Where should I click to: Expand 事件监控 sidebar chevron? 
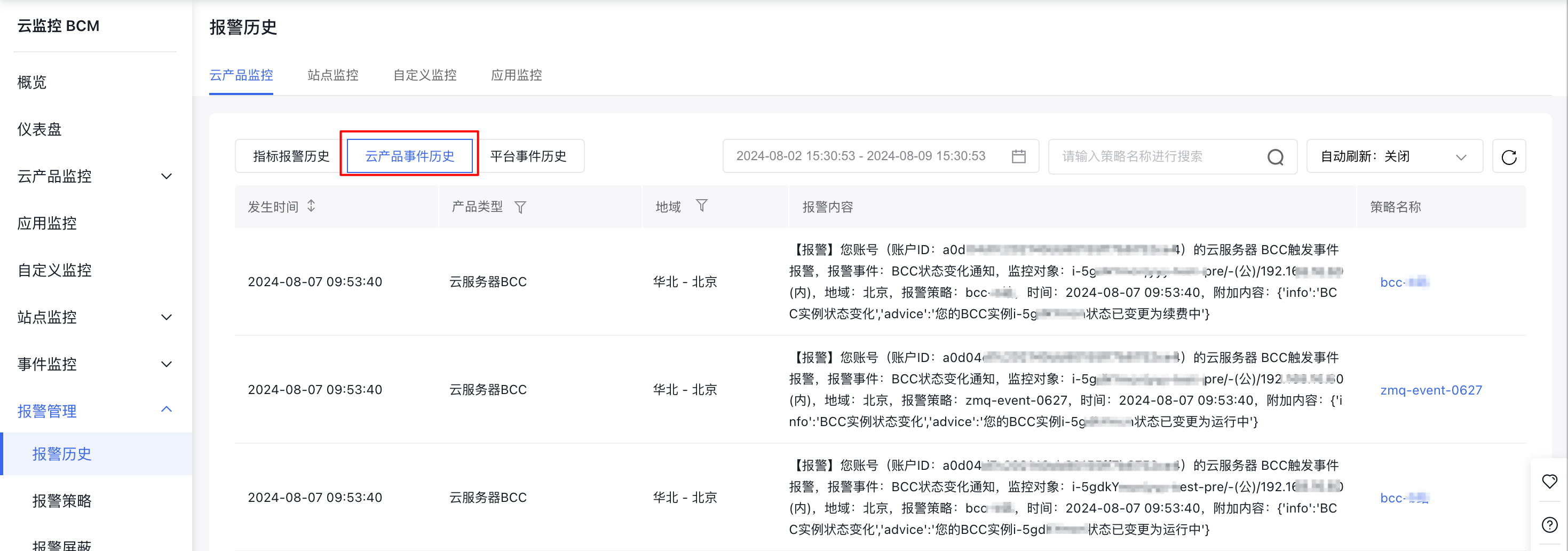click(x=166, y=364)
